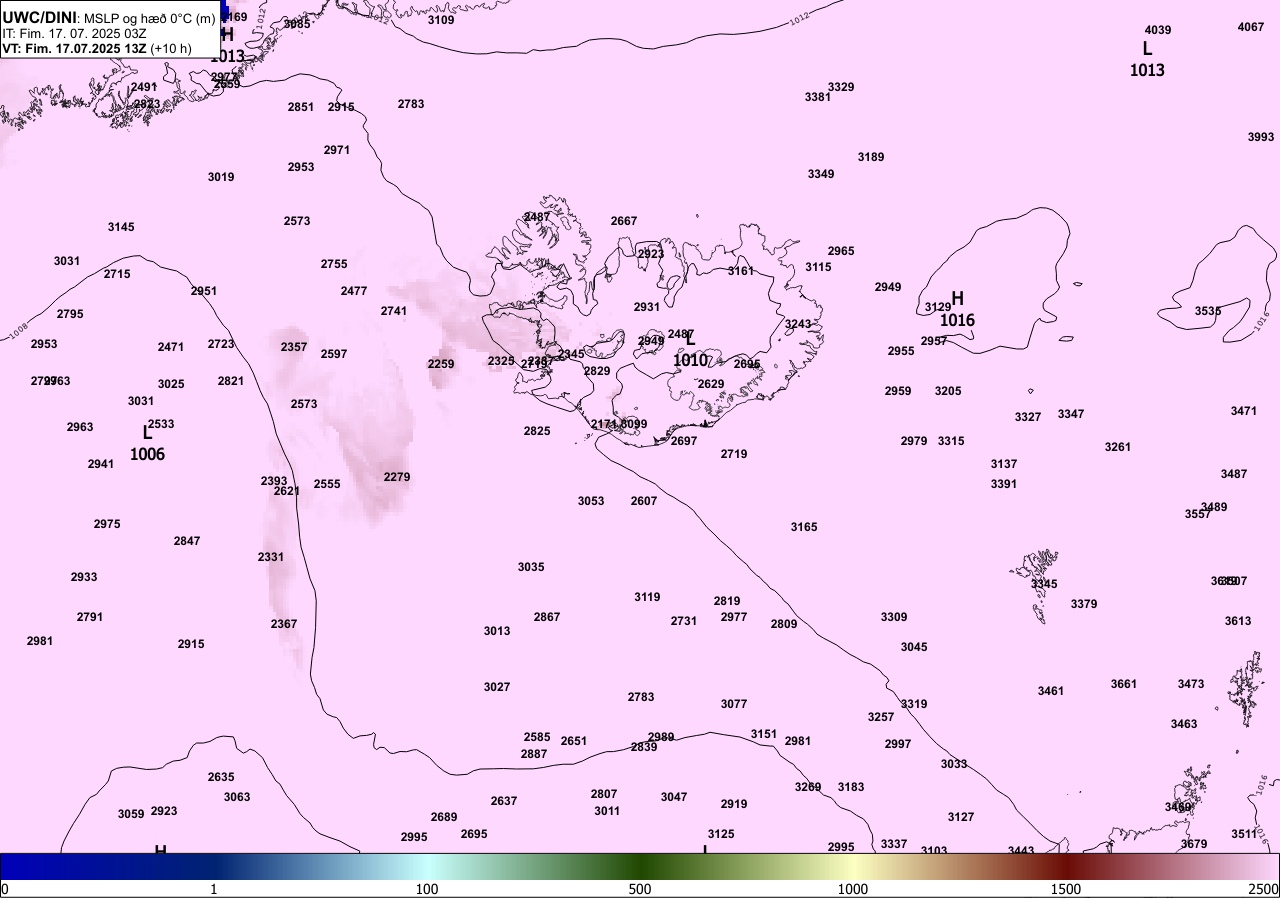Click the height value 2331
Image resolution: width=1280 pixels, height=898 pixels.
click(x=271, y=557)
